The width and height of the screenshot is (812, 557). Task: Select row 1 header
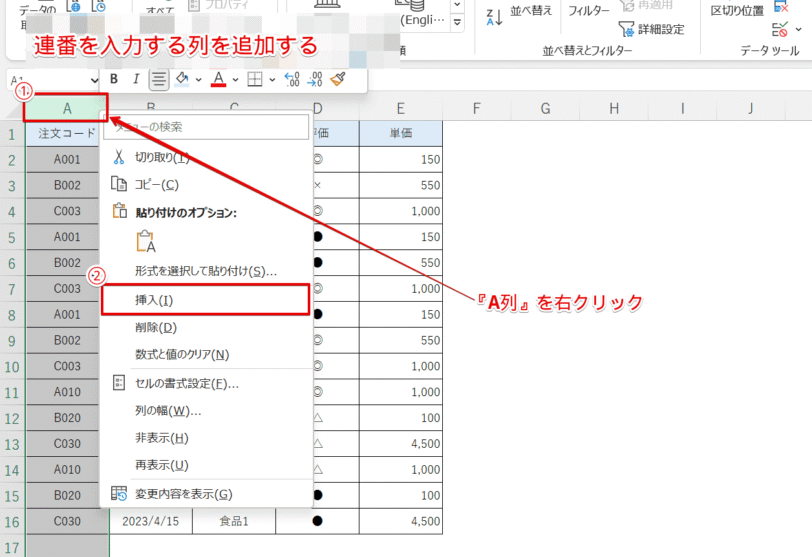click(12, 134)
